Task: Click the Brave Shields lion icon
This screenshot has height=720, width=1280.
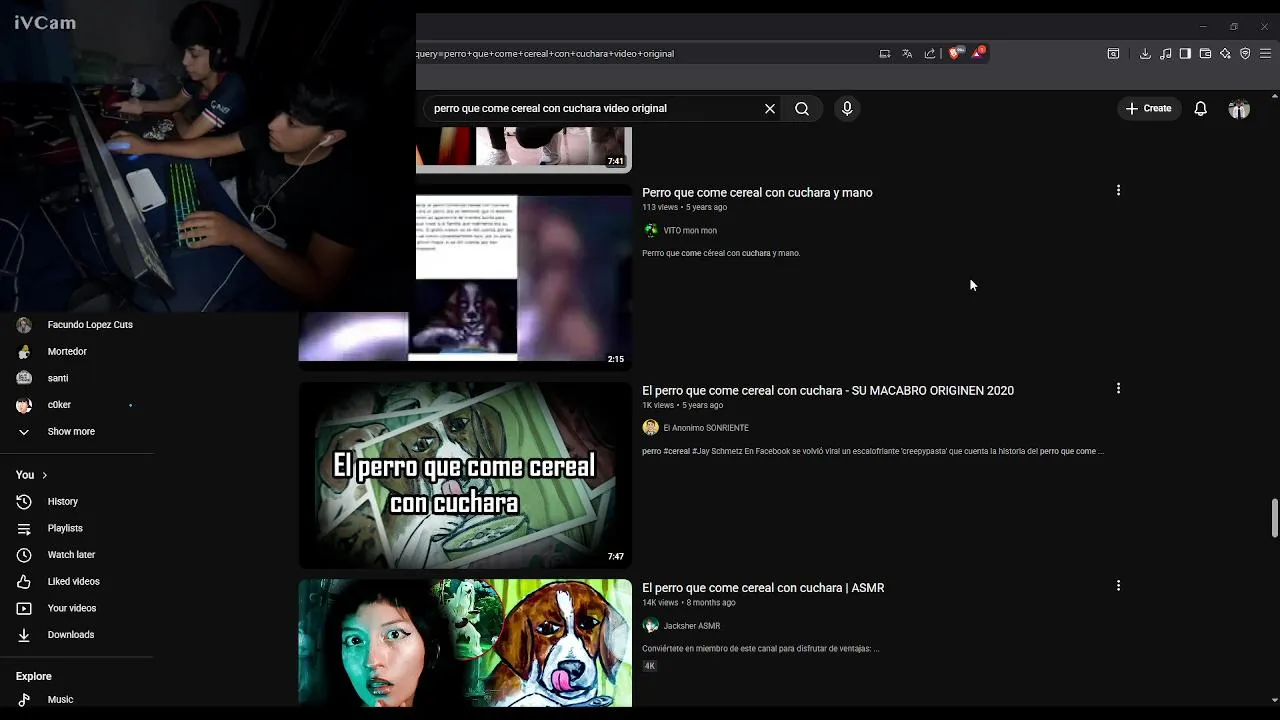Action: click(x=955, y=53)
